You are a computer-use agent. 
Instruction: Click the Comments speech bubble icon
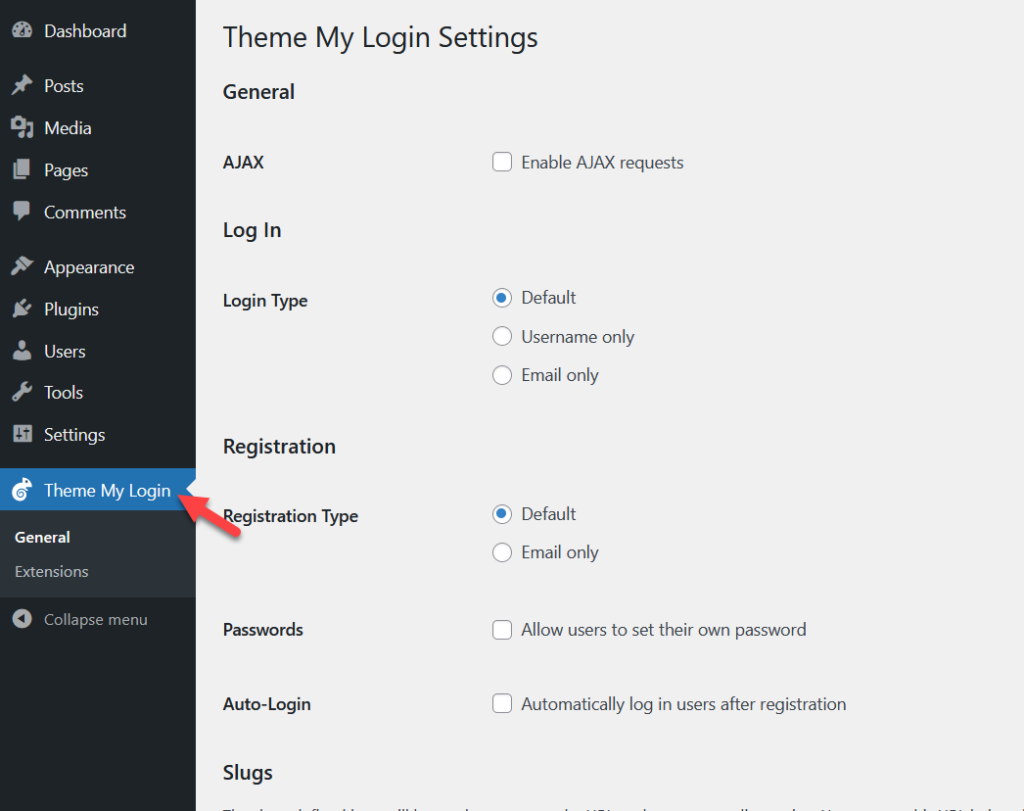click(22, 212)
